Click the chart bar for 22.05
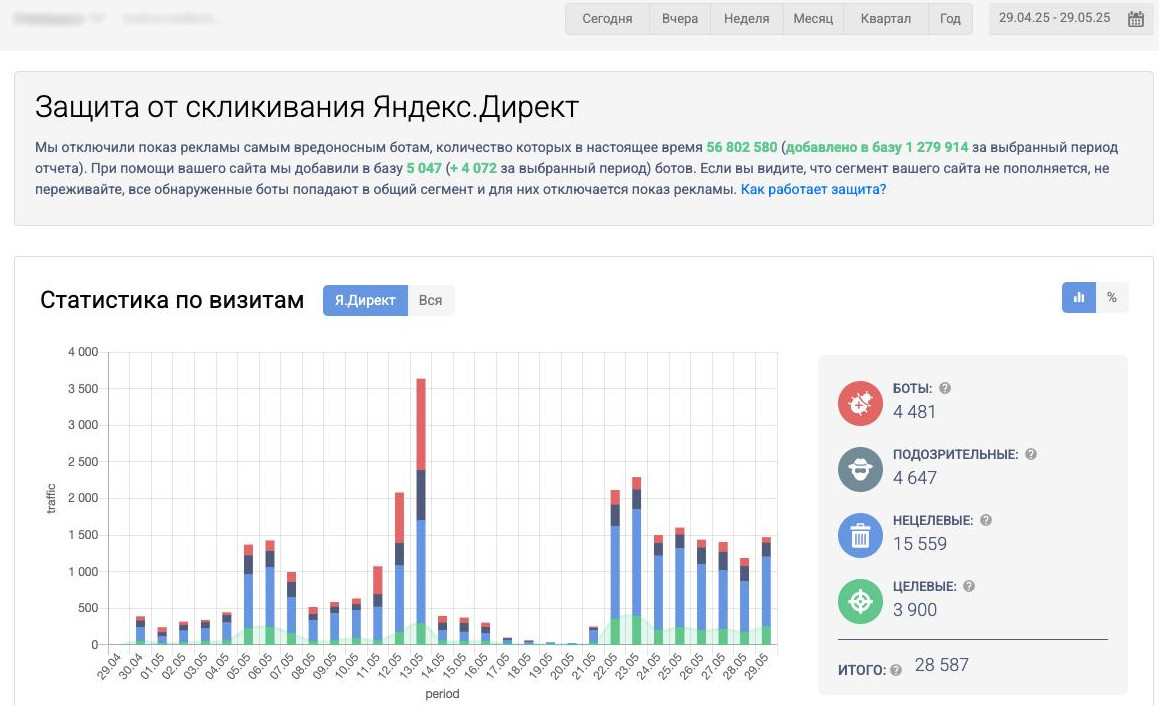Screen dimensions: 1159x706 (615, 567)
